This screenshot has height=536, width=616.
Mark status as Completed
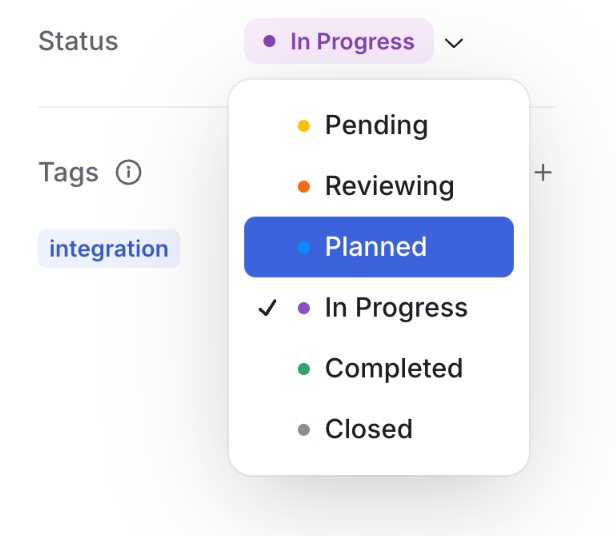(x=393, y=368)
